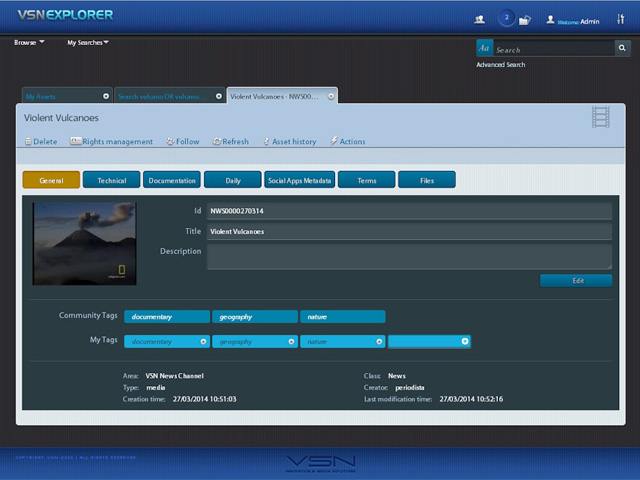The height and width of the screenshot is (480, 640).
Task: Open the Advanced Search link
Action: pyautogui.click(x=501, y=64)
